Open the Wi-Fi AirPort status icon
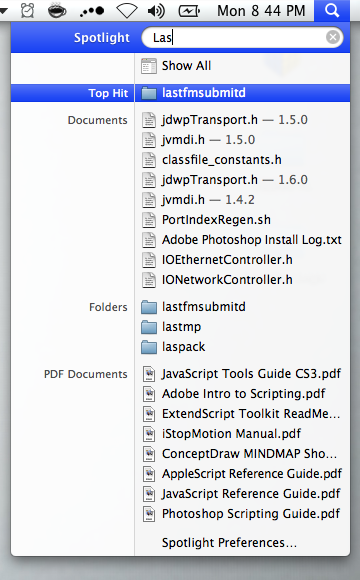This screenshot has height=580, width=360. 127,11
